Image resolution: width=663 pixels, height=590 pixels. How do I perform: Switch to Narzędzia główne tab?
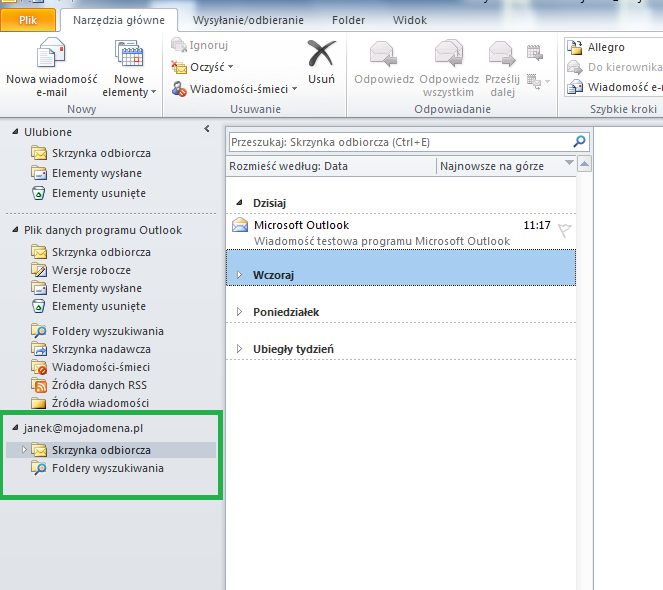pyautogui.click(x=119, y=20)
